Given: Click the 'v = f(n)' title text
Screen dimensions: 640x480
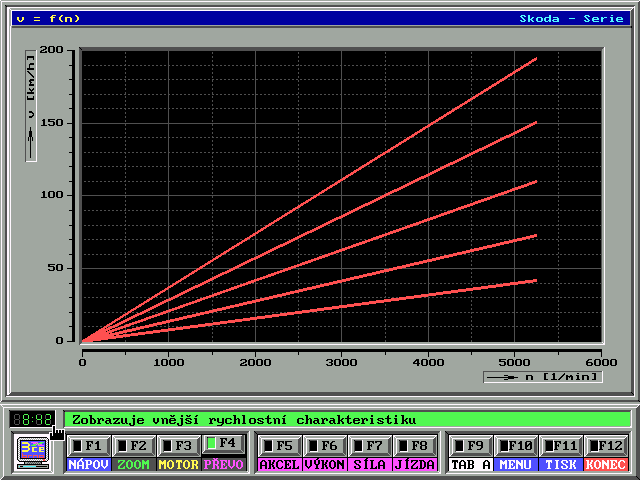Looking at the screenshot, I should coord(48,18).
